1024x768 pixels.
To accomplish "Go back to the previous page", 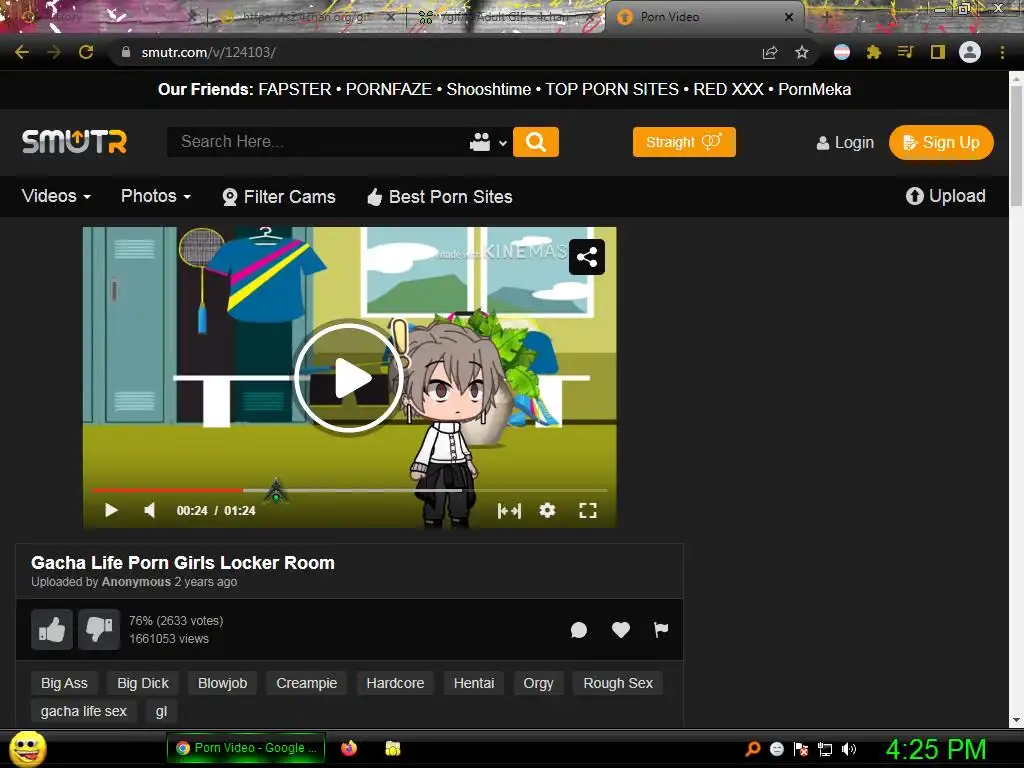I will [22, 52].
